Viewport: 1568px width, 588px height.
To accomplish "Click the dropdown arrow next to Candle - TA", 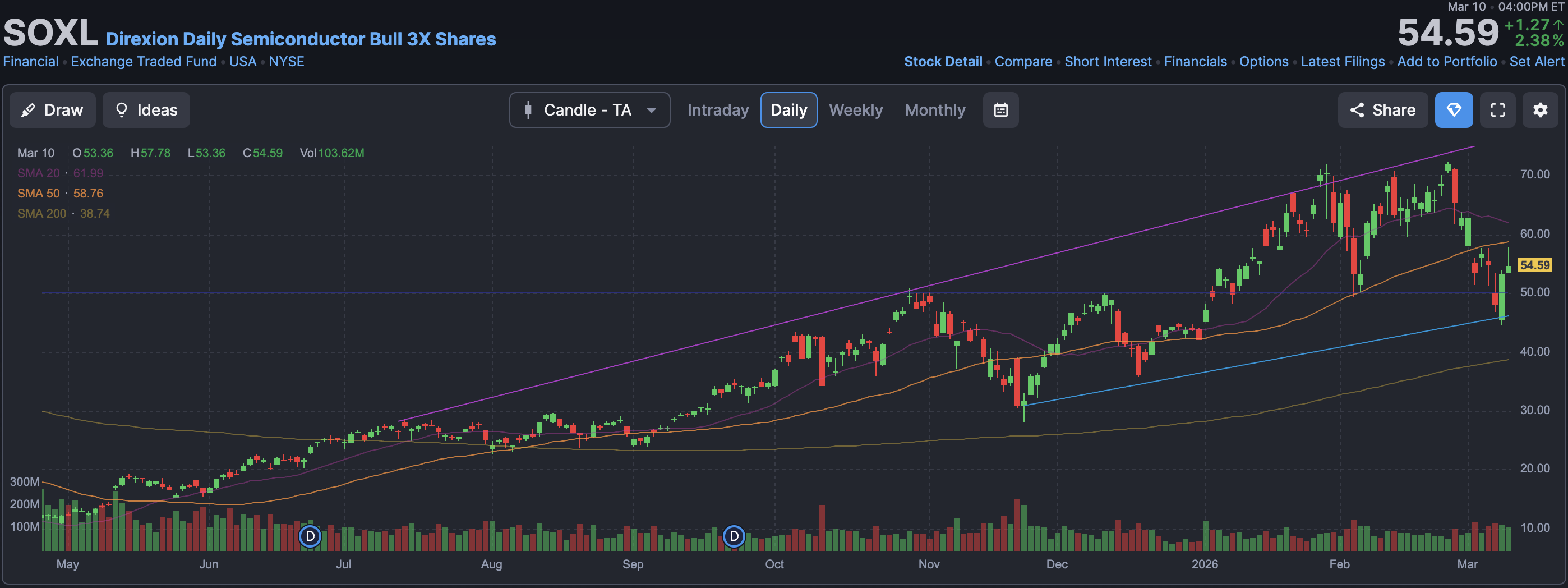I will coord(651,110).
